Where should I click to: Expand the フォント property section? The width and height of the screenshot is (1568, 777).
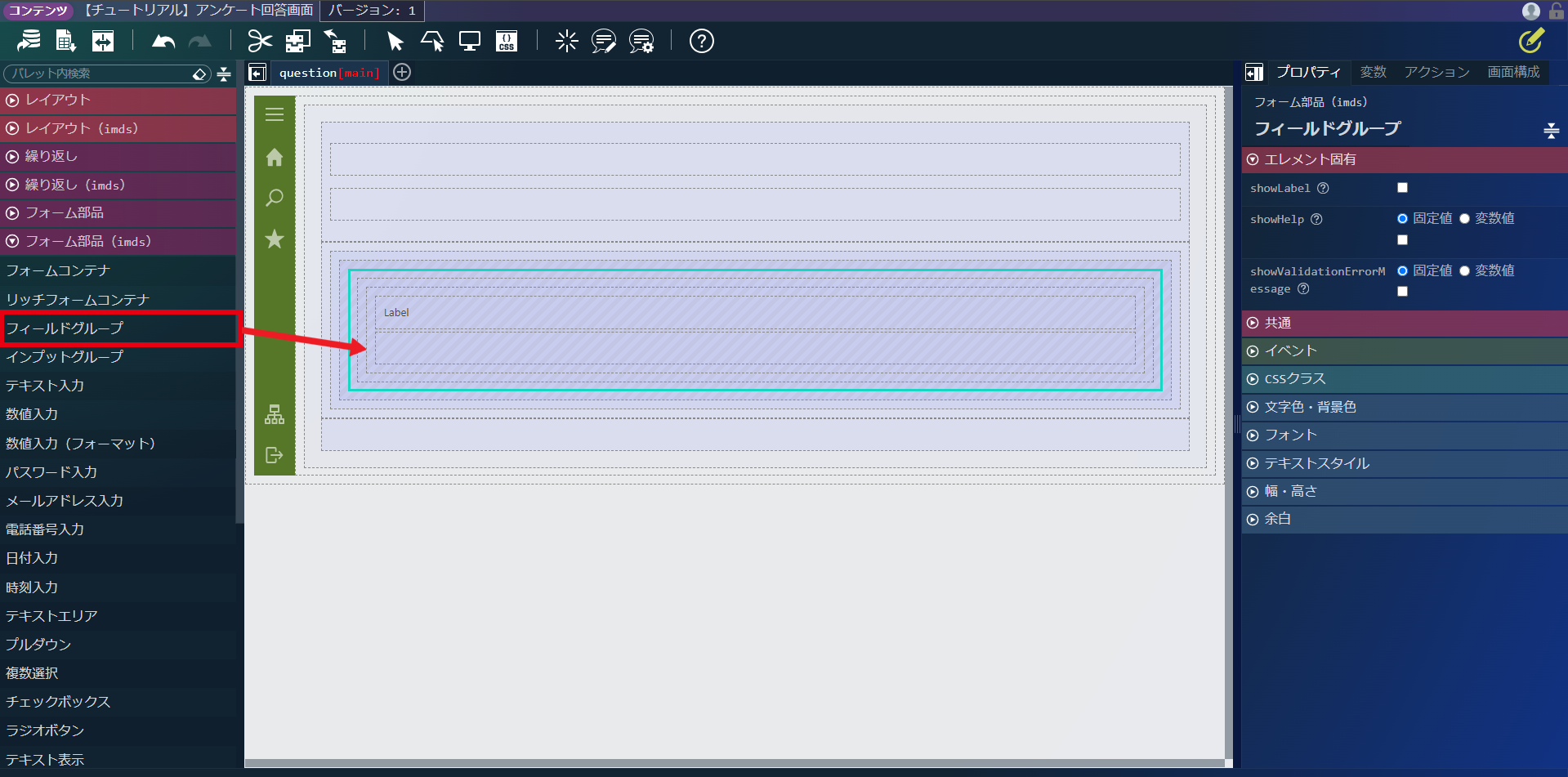[1405, 435]
